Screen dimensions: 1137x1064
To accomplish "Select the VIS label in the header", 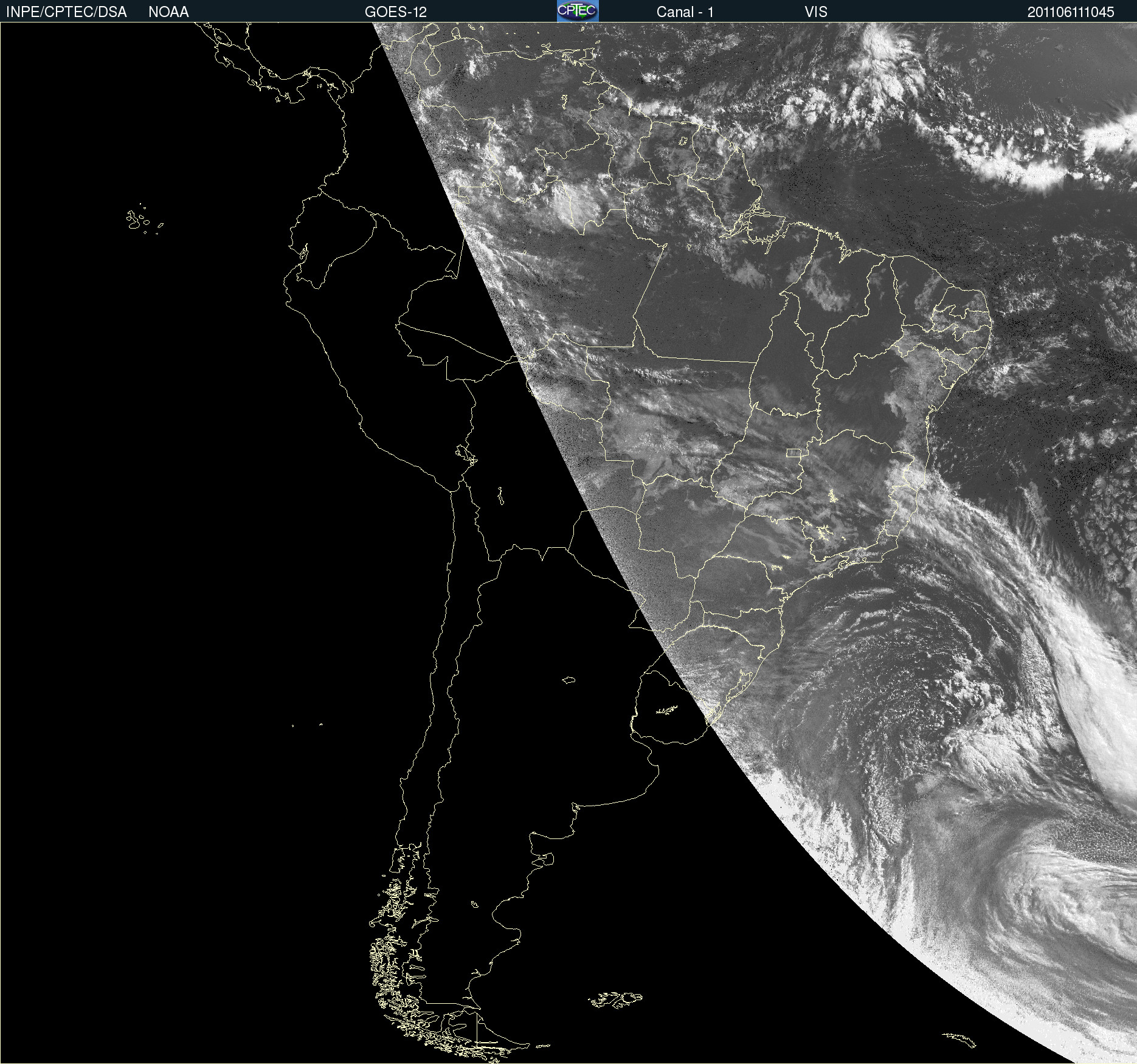I will (x=816, y=12).
